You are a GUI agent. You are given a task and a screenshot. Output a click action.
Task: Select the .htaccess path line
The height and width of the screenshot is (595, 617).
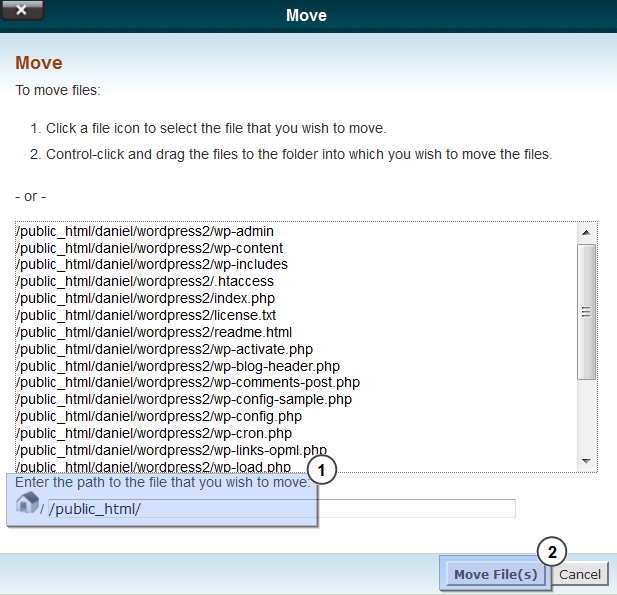click(x=145, y=281)
